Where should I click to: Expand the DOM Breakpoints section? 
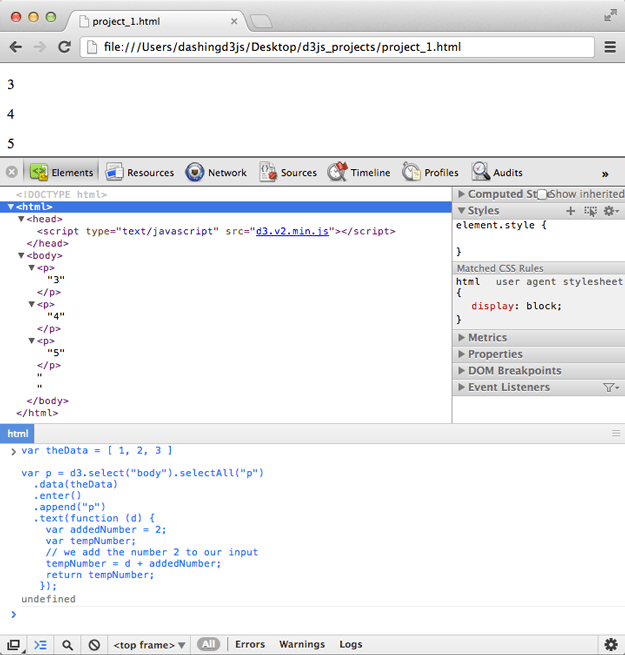(461, 371)
